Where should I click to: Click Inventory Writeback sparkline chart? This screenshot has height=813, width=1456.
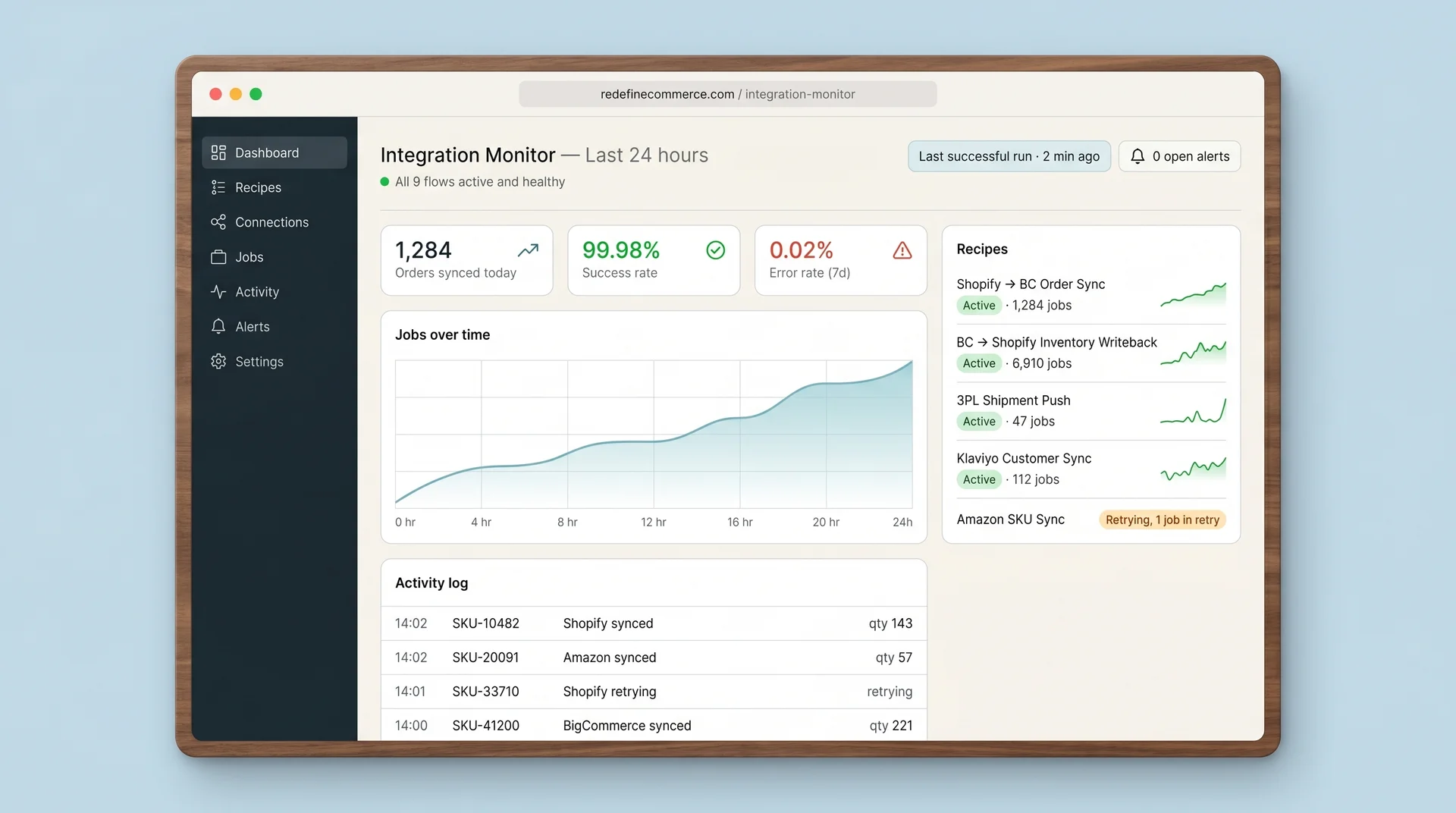point(1193,353)
